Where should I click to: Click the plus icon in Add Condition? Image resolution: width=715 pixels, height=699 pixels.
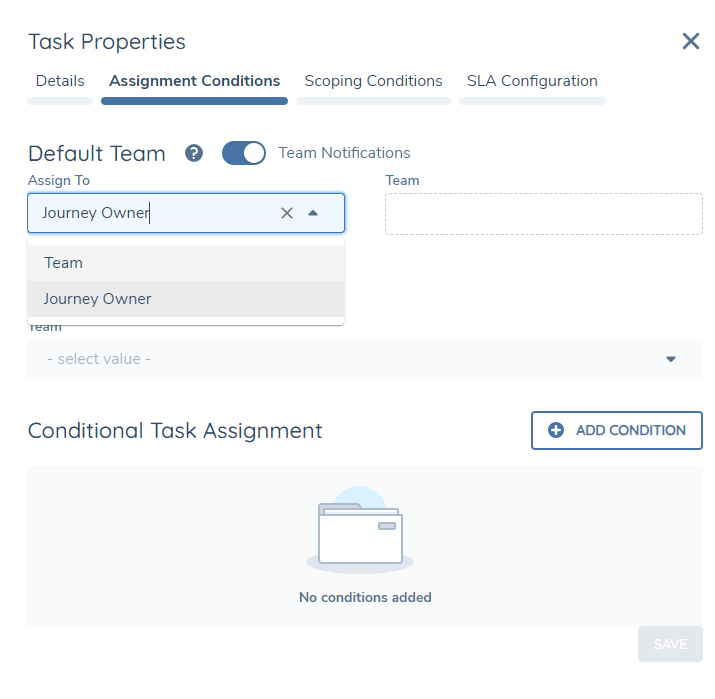(x=556, y=430)
